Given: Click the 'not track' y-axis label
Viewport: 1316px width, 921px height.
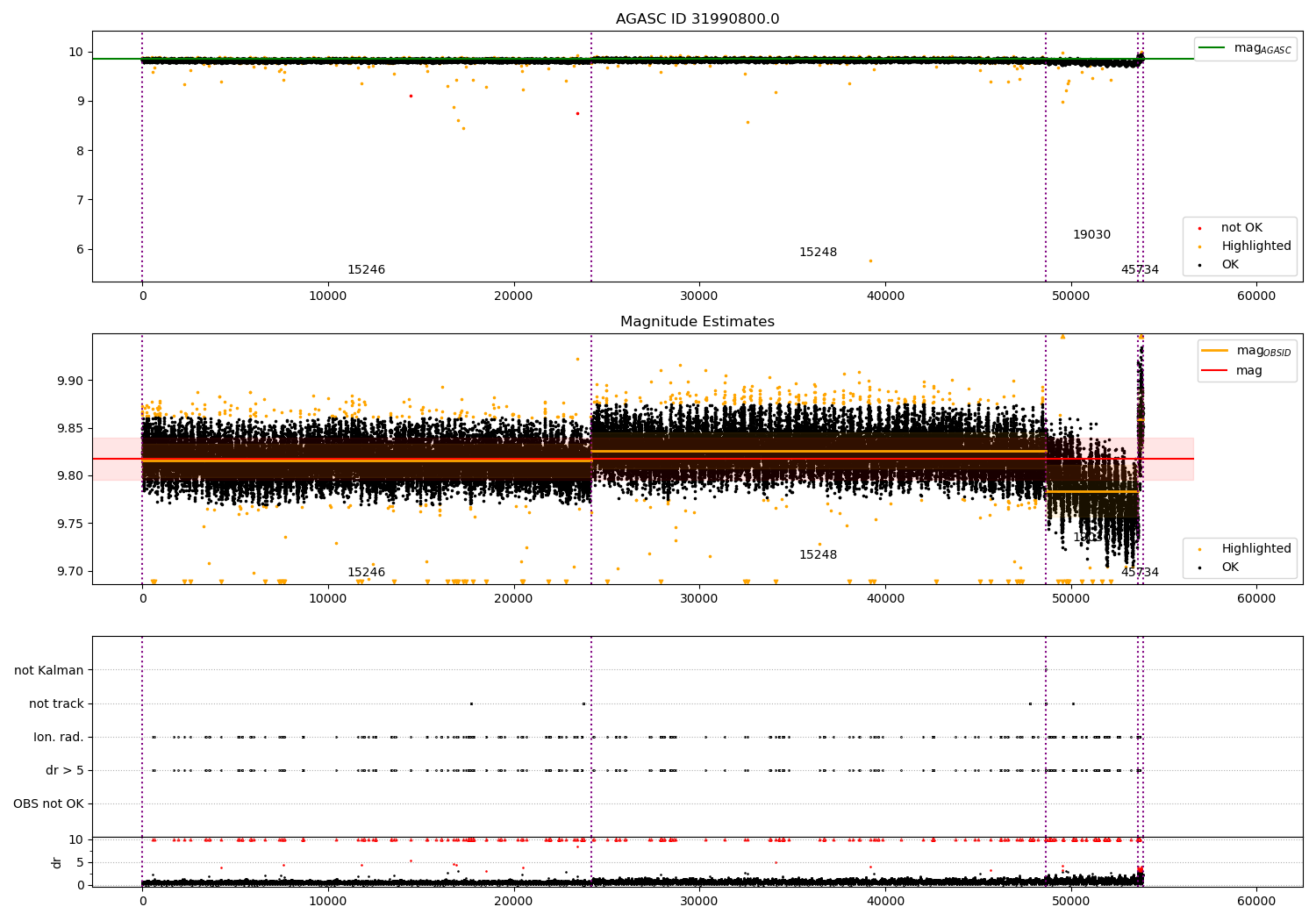Looking at the screenshot, I should click(56, 704).
